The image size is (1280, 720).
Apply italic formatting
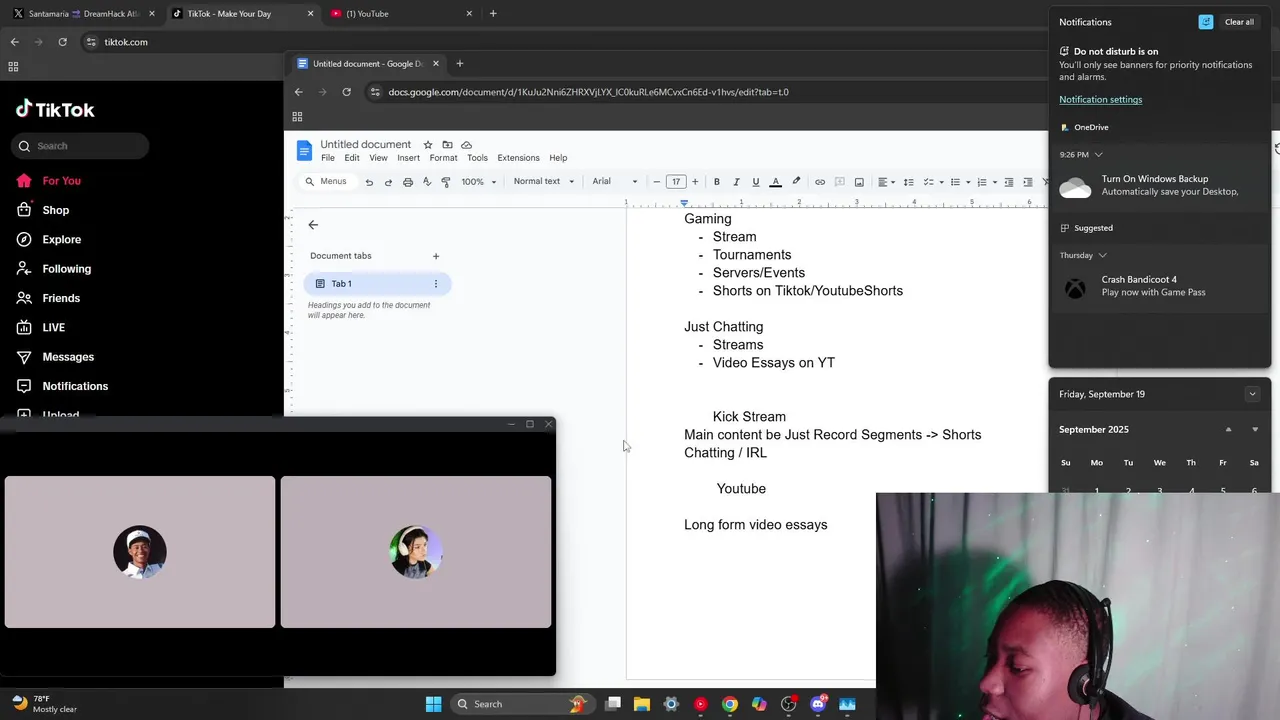[736, 182]
